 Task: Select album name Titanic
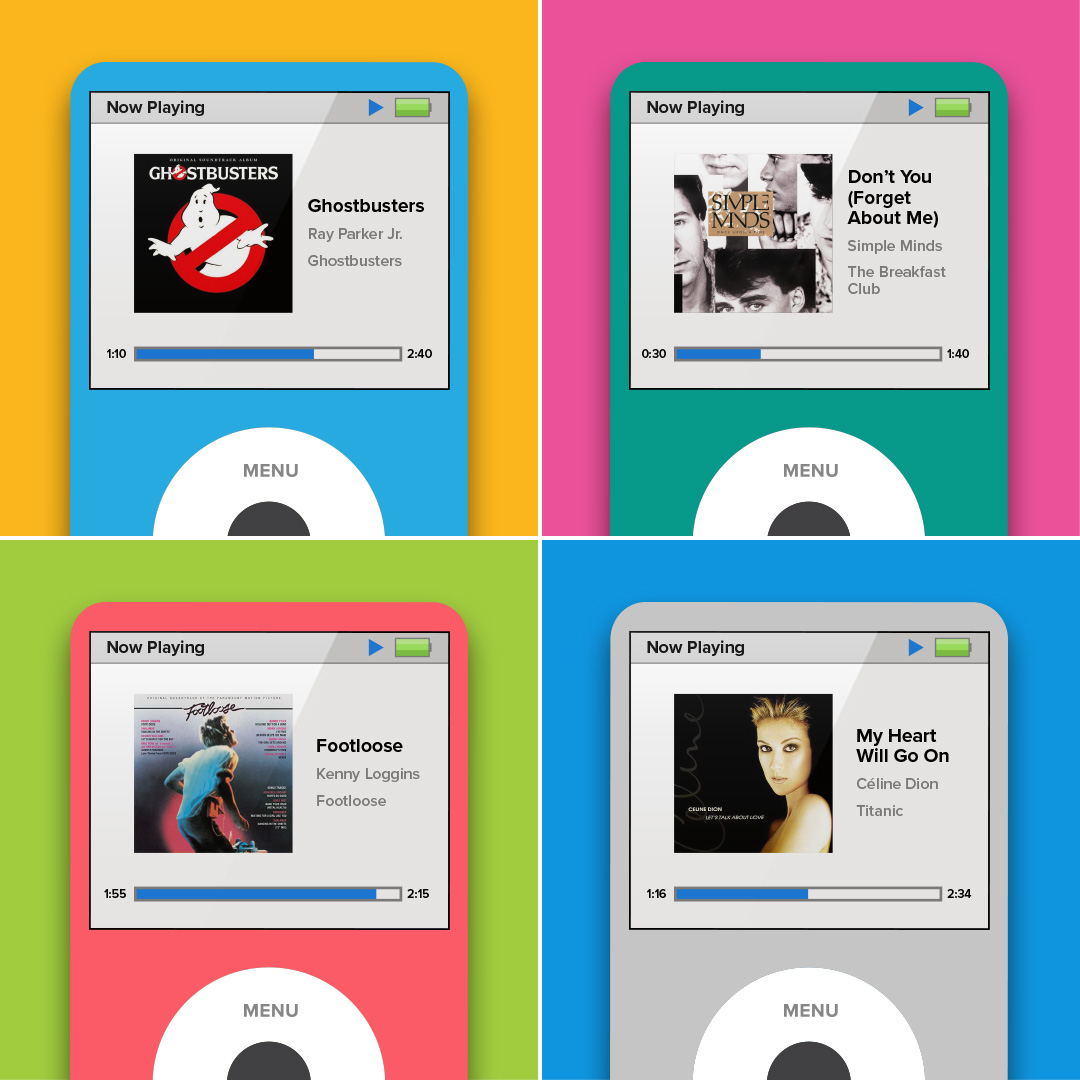pos(880,811)
